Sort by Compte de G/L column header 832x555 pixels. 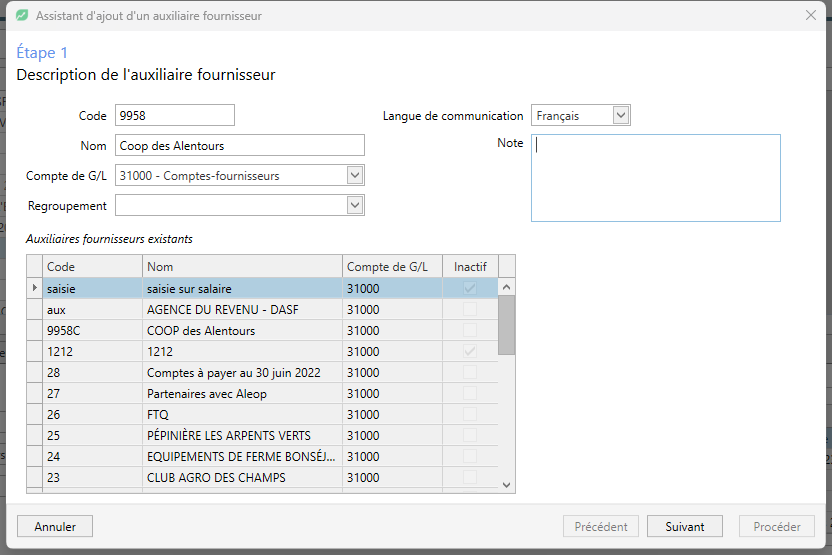point(392,266)
